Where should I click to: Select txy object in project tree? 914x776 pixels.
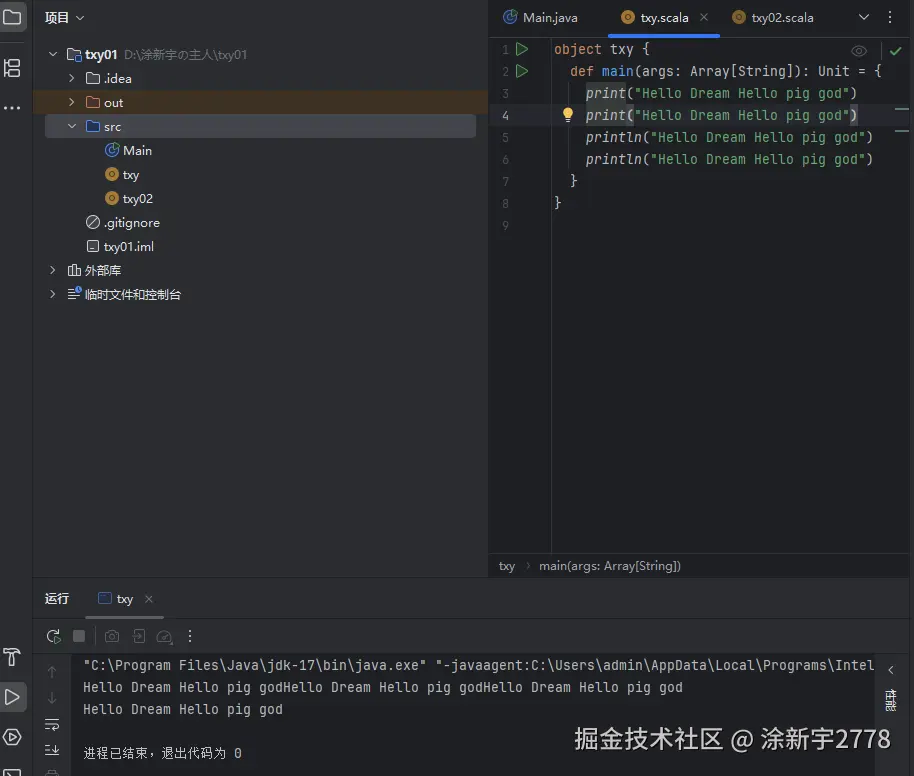tap(122, 174)
